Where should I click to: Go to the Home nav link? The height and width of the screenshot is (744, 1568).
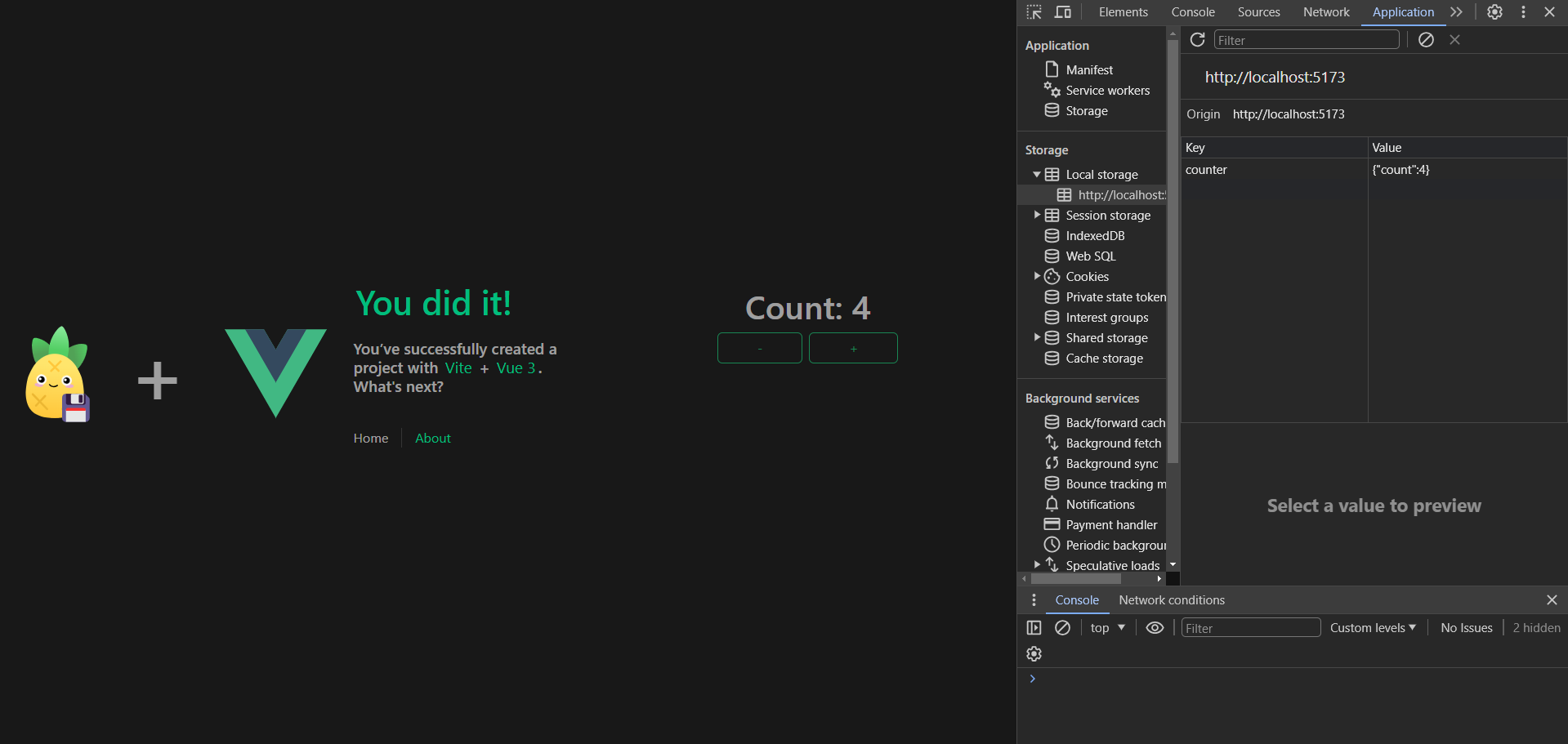[x=371, y=439]
